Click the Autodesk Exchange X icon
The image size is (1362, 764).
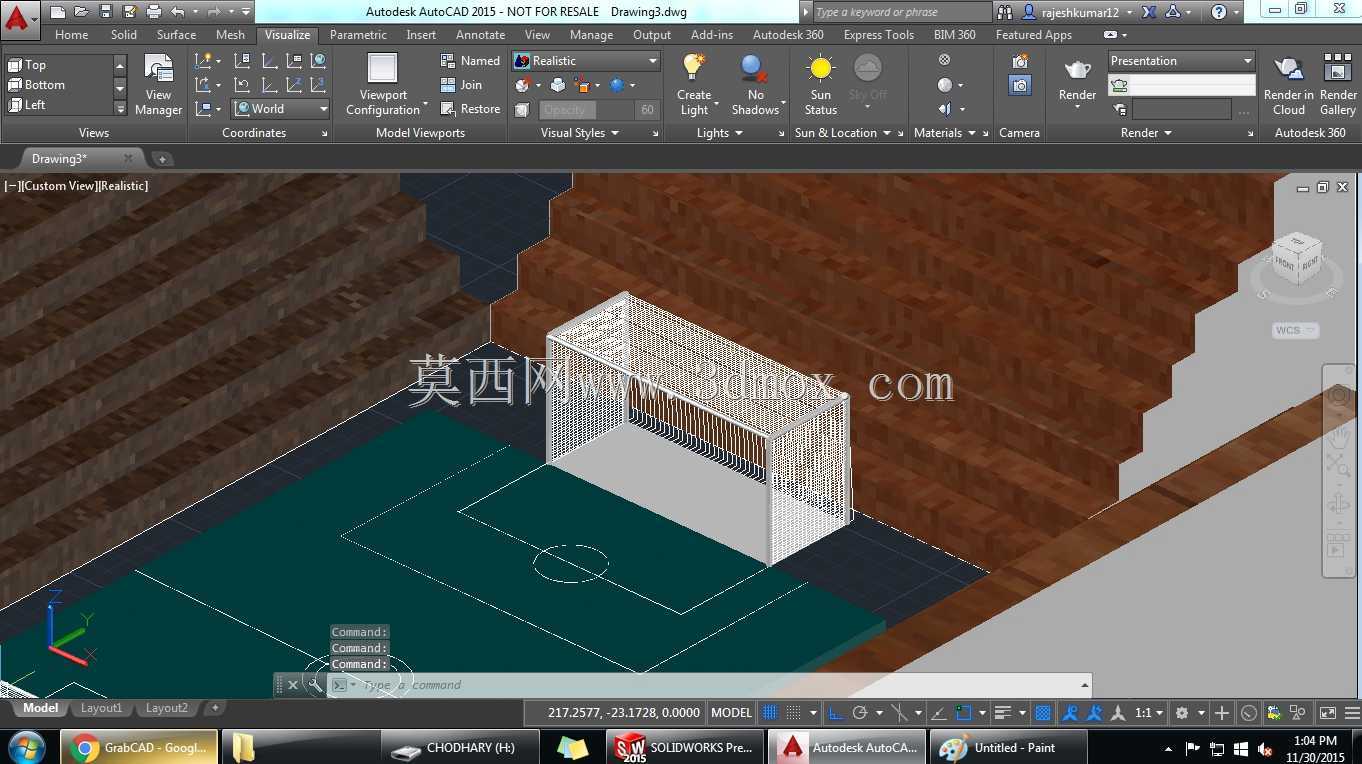(1149, 12)
